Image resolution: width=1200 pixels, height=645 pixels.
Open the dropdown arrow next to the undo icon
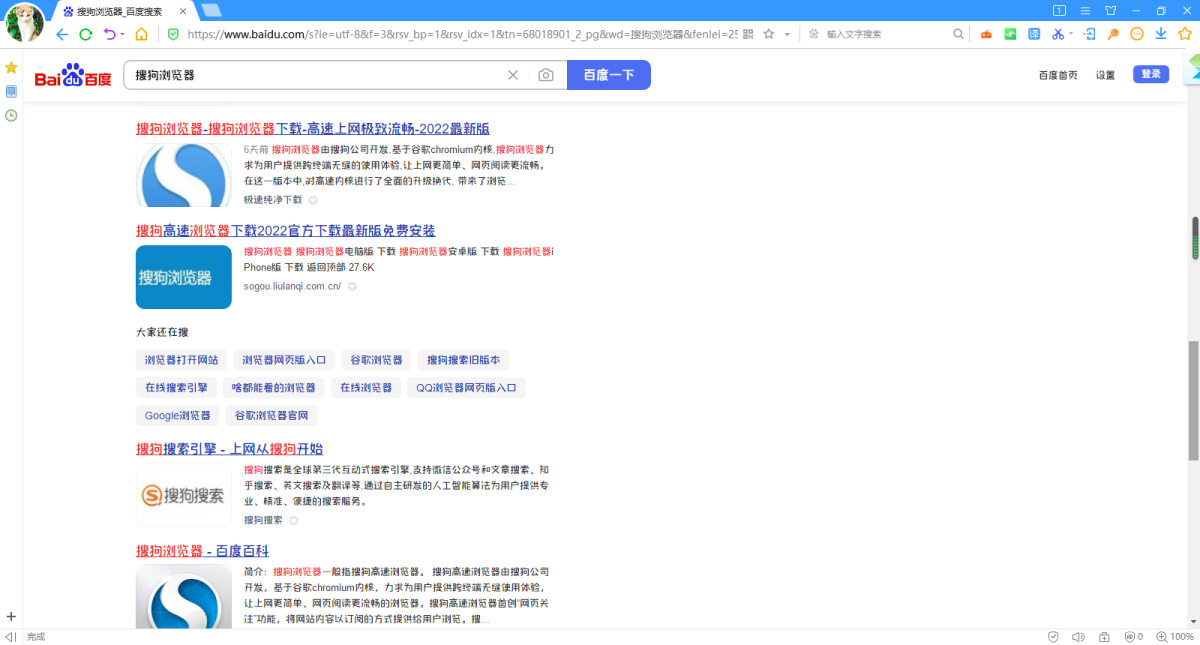122,34
